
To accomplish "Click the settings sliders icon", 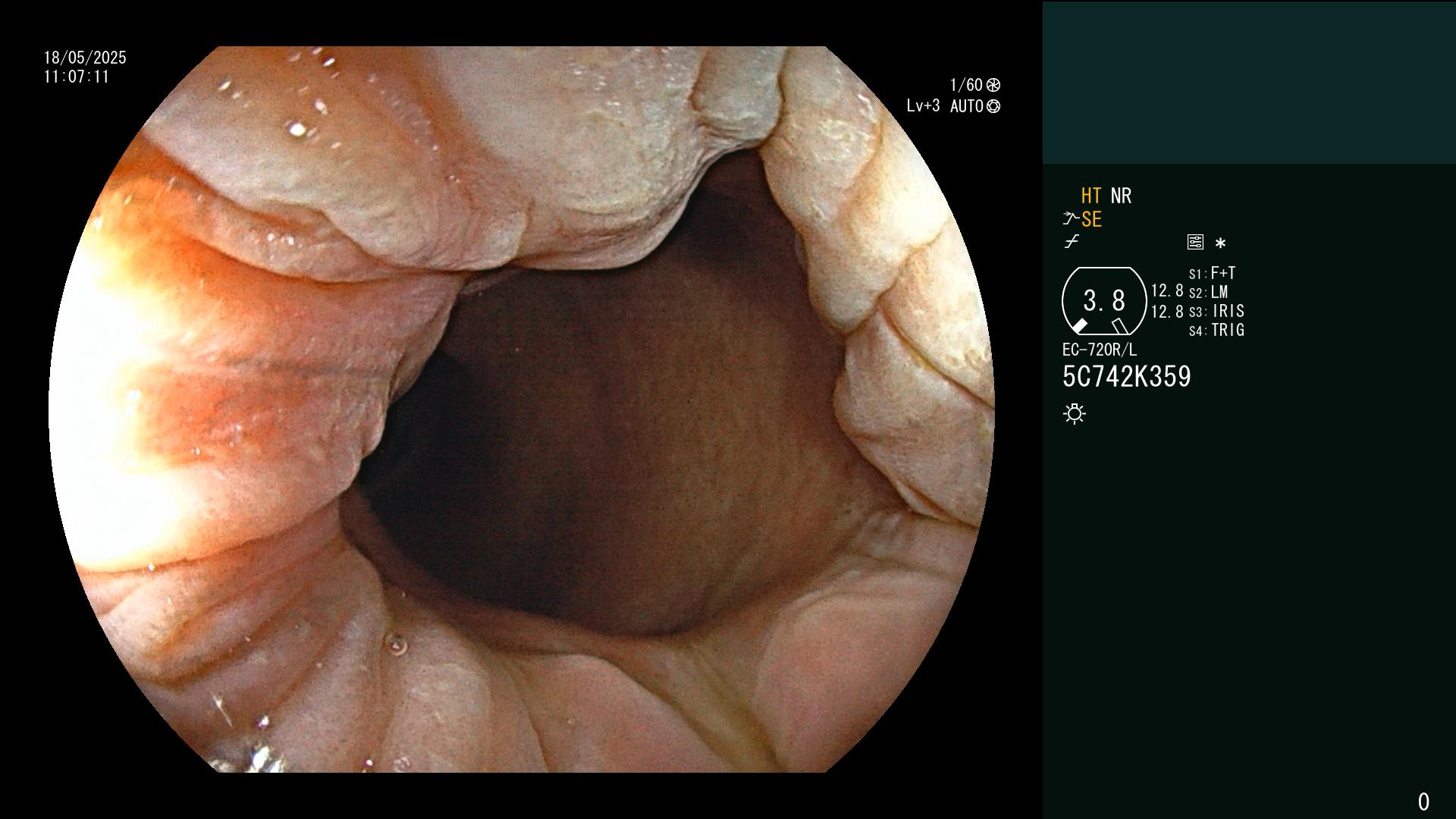I will [1195, 242].
